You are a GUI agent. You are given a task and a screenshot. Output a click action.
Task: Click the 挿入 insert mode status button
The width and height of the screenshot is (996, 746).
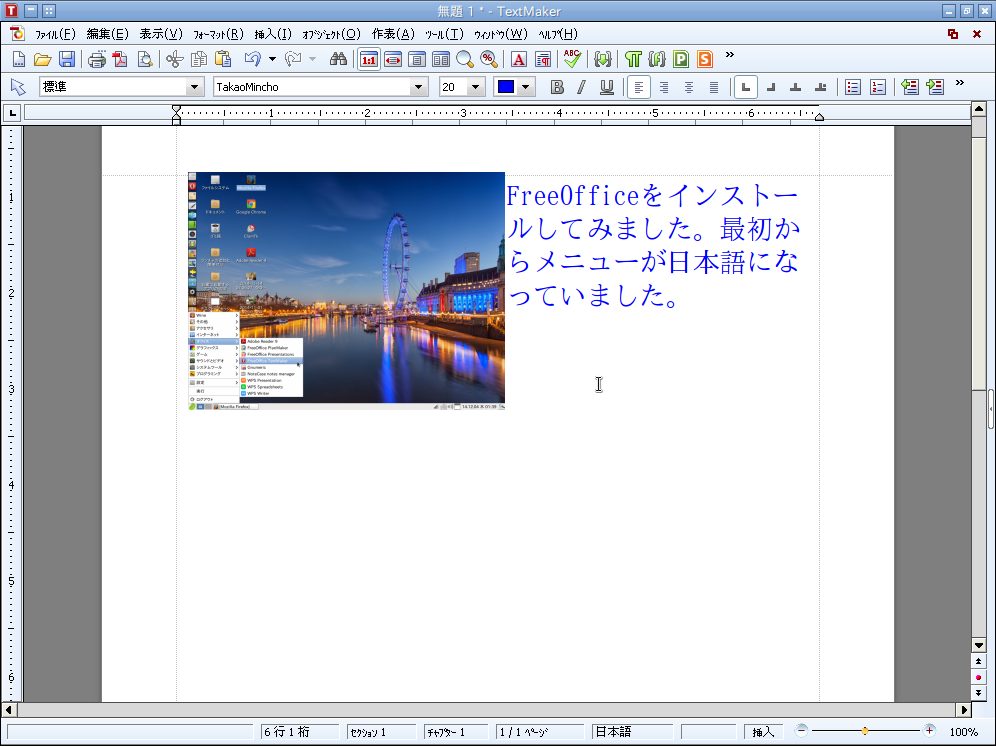click(763, 732)
